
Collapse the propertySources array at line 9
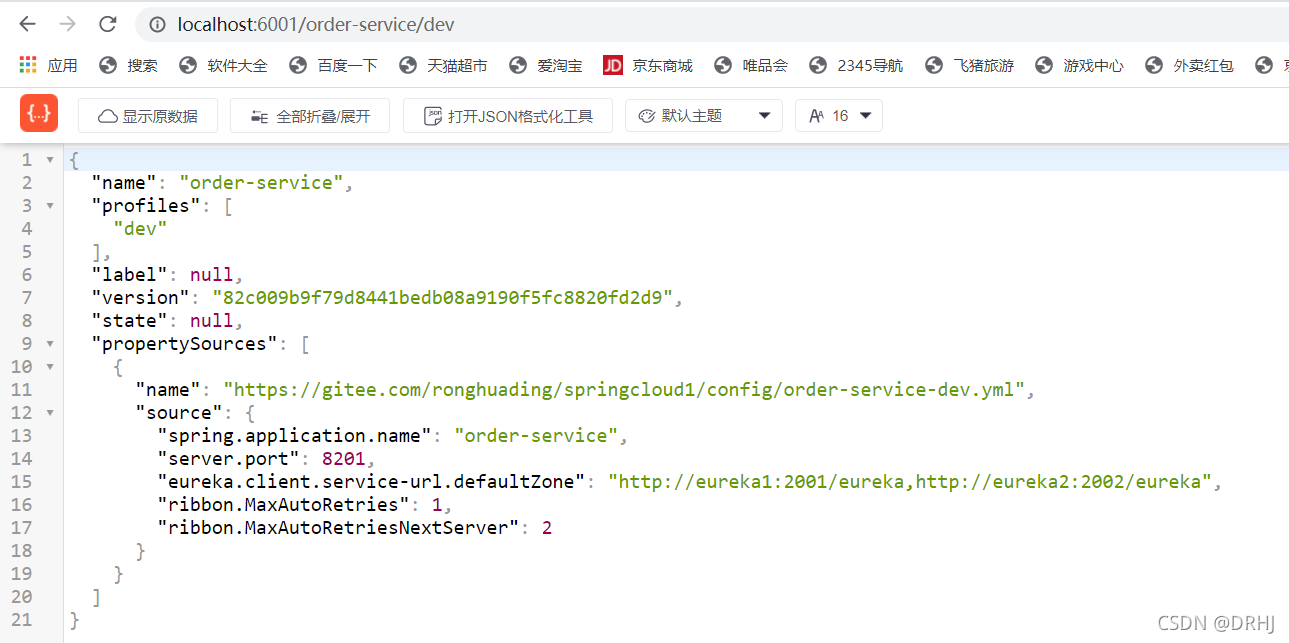coord(50,344)
